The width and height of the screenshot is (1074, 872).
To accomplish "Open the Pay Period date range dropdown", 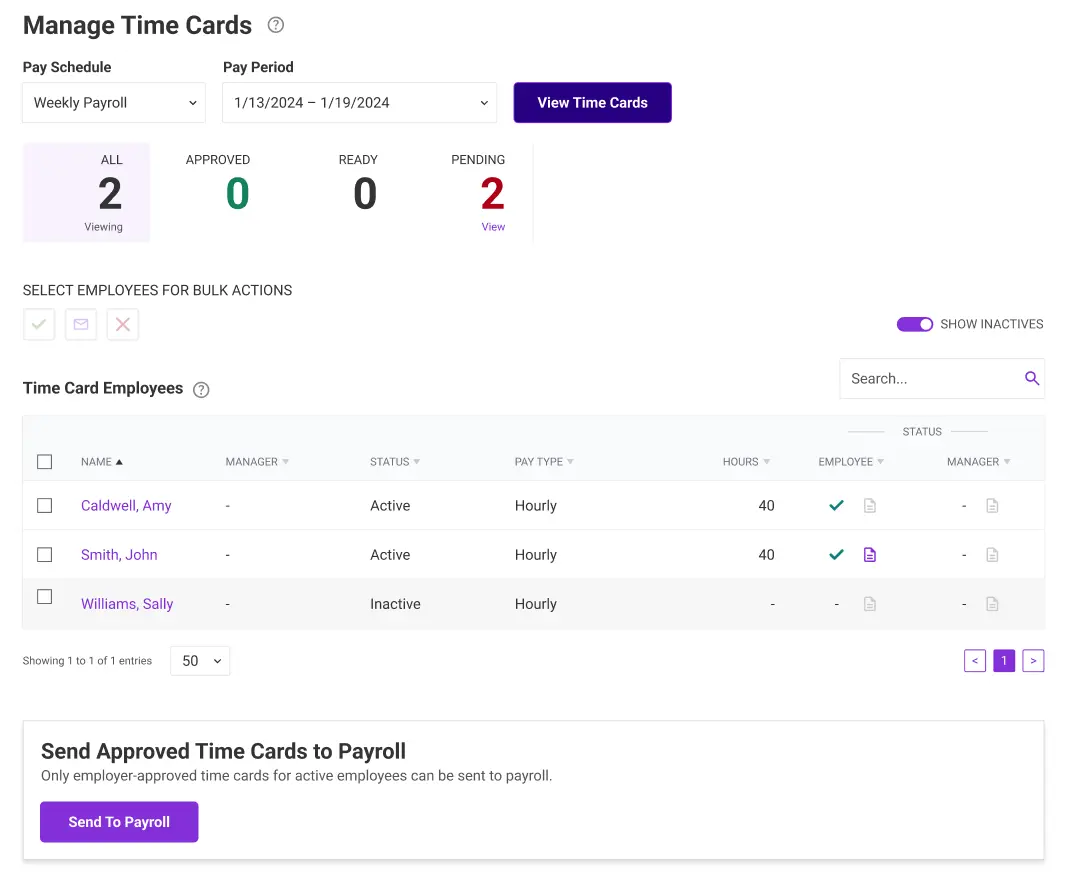I will point(359,102).
